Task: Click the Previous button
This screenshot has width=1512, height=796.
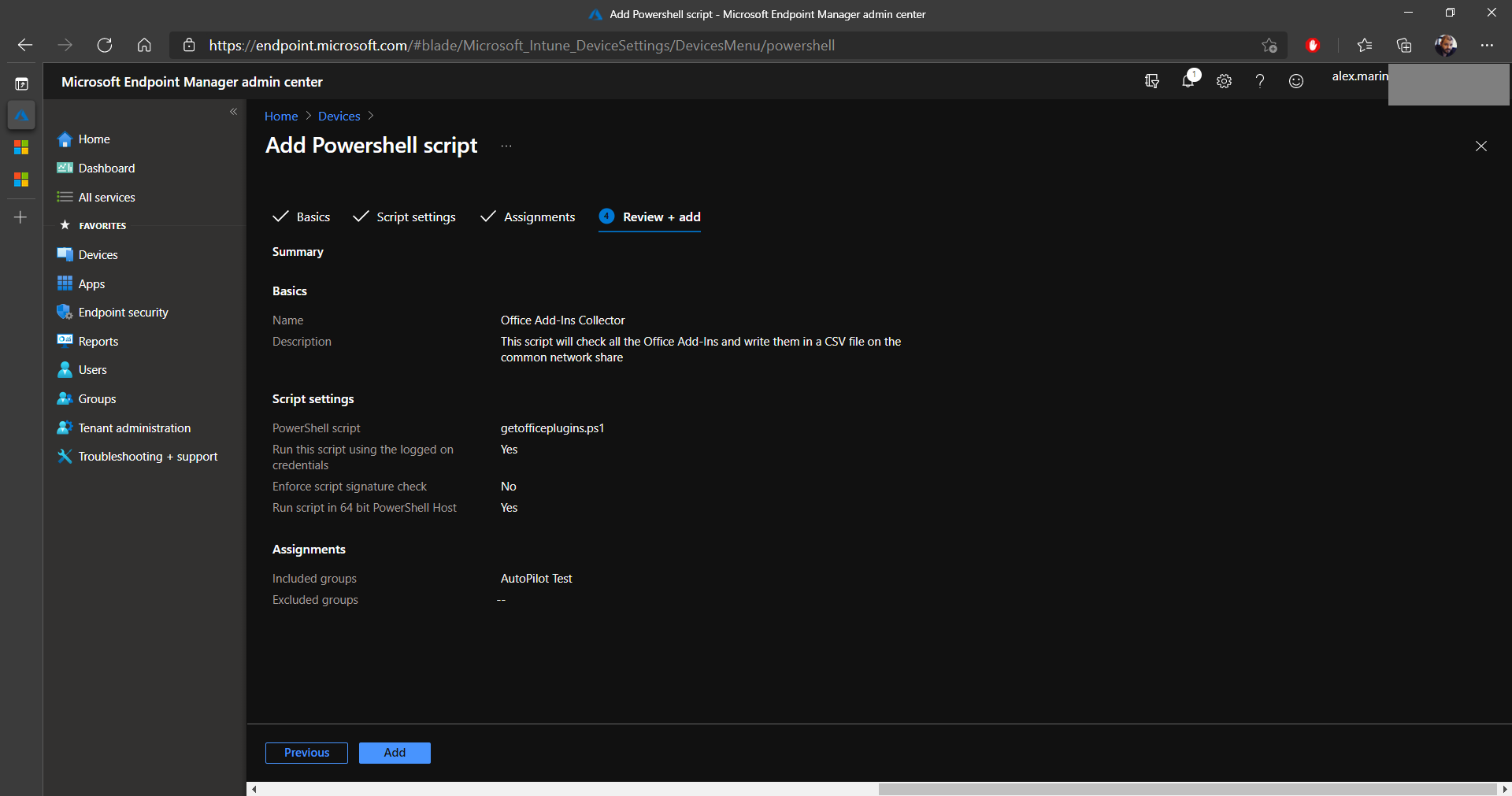Action: point(306,753)
